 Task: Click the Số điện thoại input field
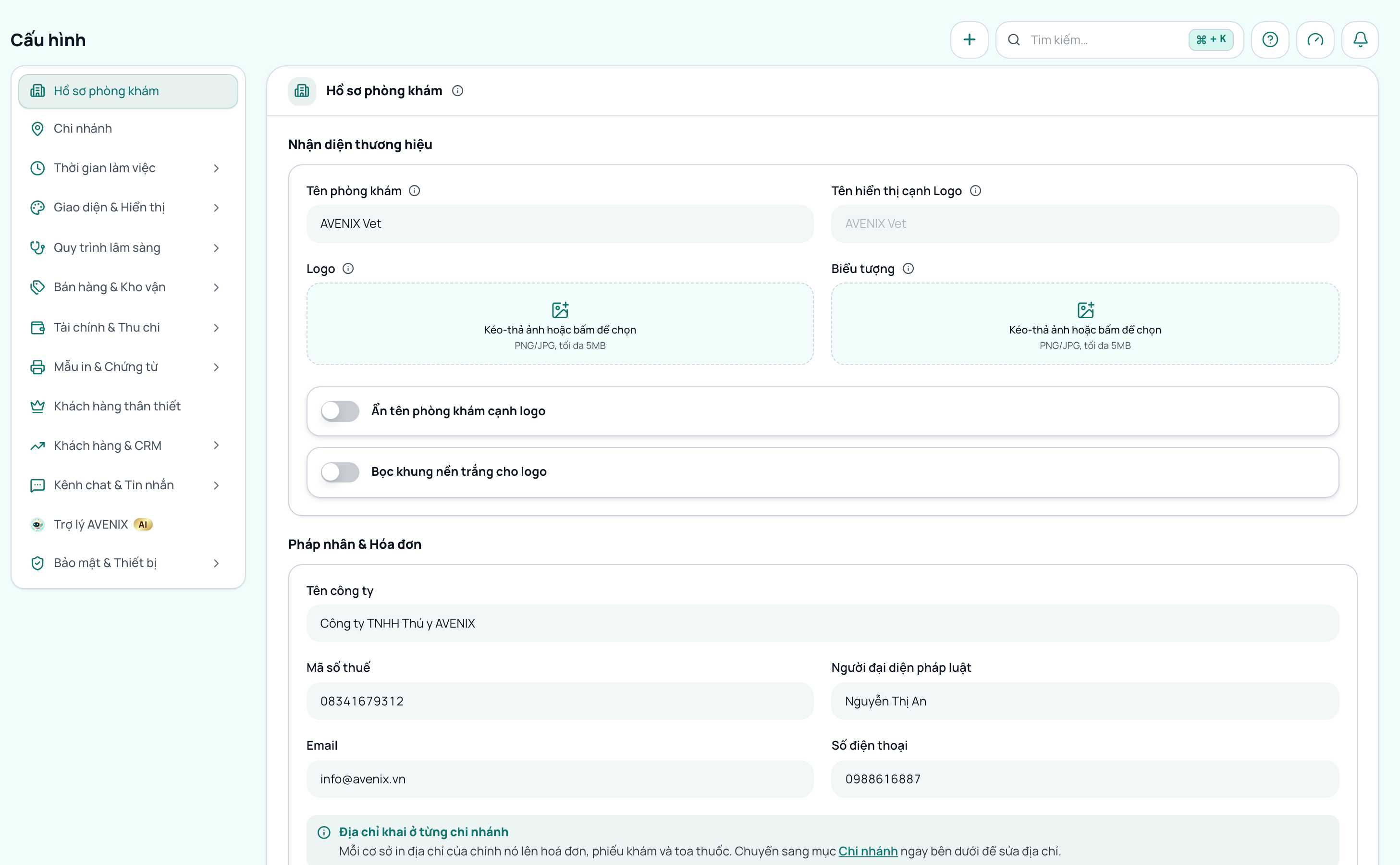1085,779
